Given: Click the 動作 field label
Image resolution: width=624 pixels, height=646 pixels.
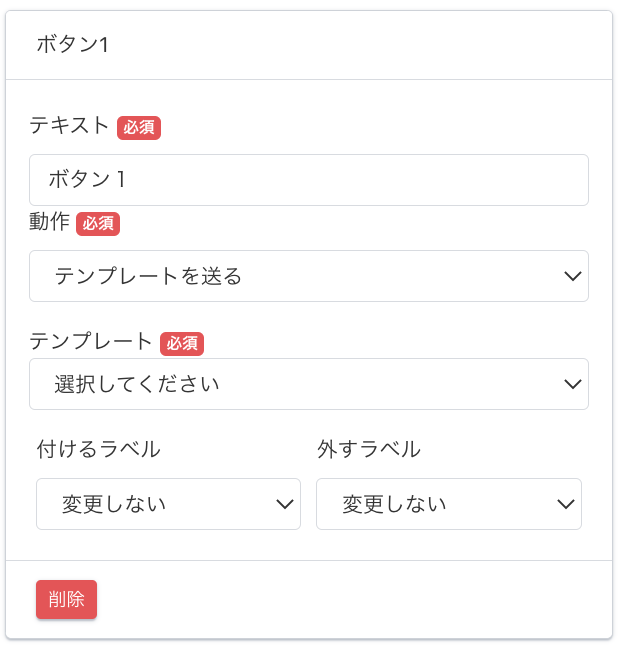Looking at the screenshot, I should pos(49,223).
